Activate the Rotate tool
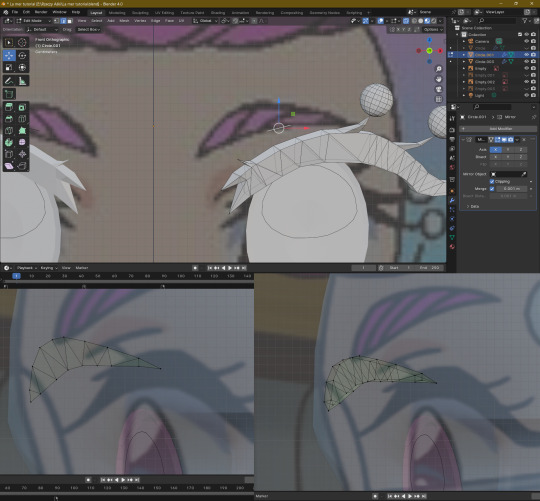The image size is (540, 501). coord(22,55)
